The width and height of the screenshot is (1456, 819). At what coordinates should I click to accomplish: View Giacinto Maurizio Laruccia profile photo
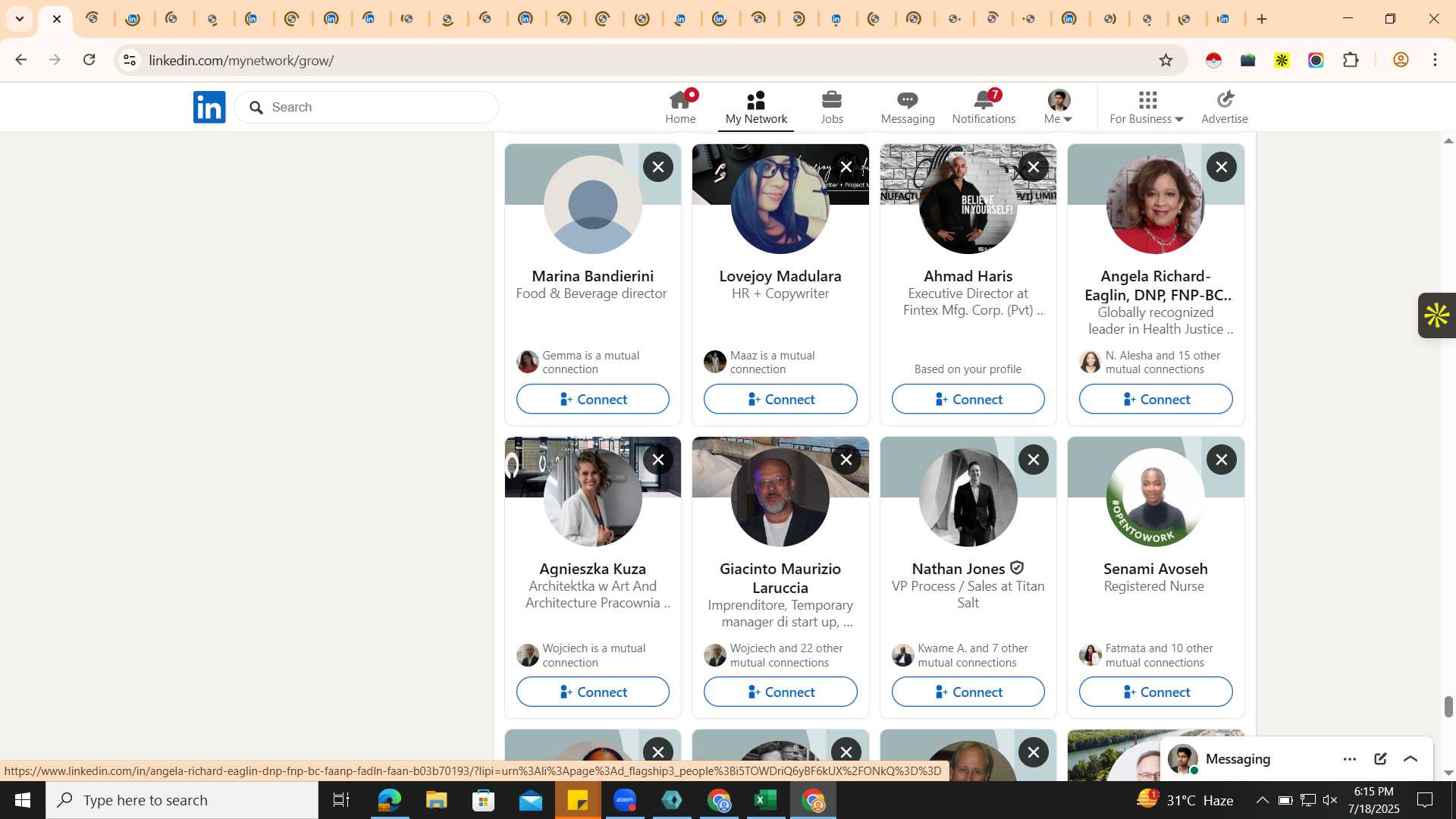point(780,497)
